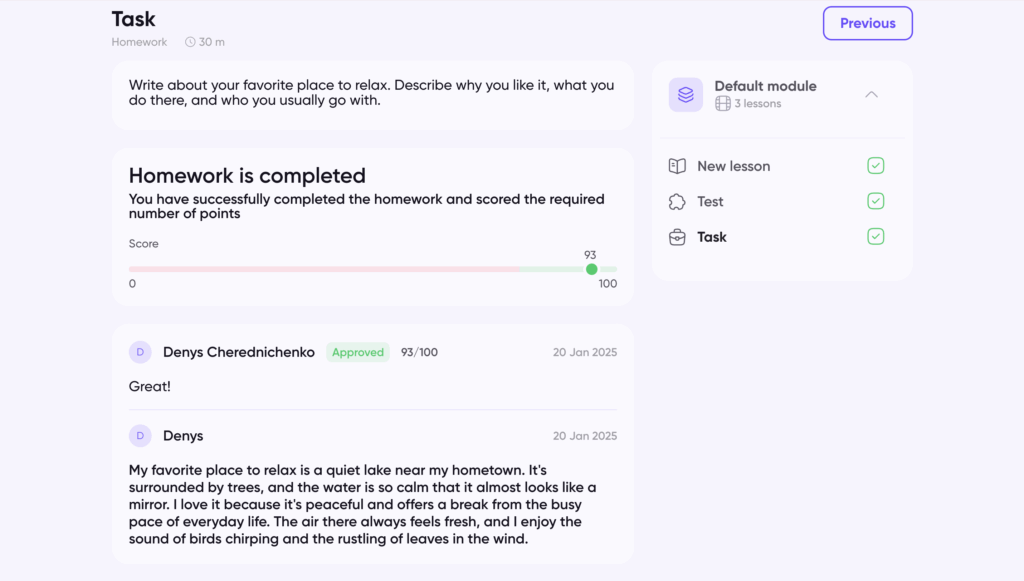Click the student avatar next to Denys
1024x581 pixels.
(x=140, y=436)
